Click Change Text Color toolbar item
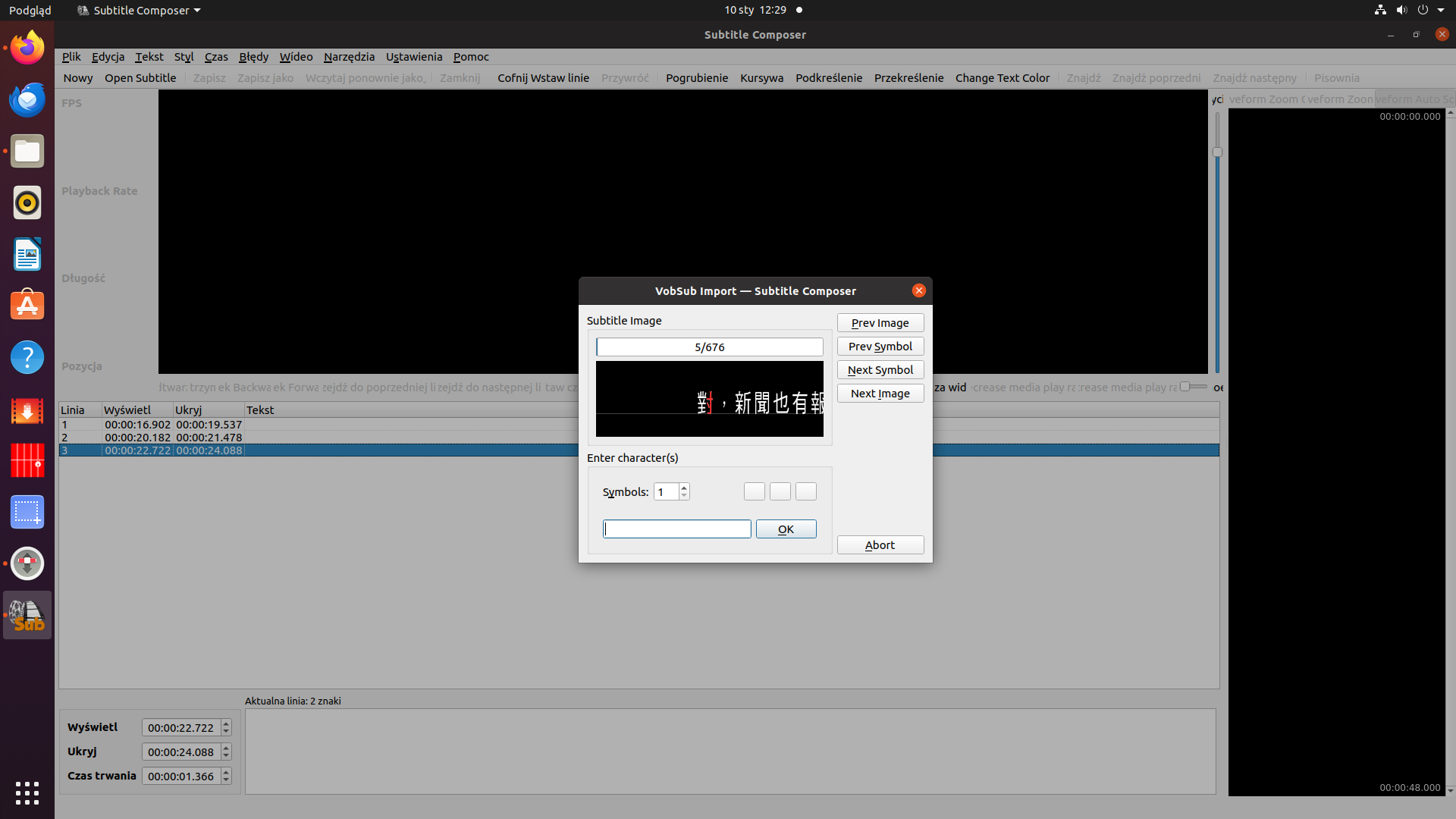 [x=1003, y=78]
